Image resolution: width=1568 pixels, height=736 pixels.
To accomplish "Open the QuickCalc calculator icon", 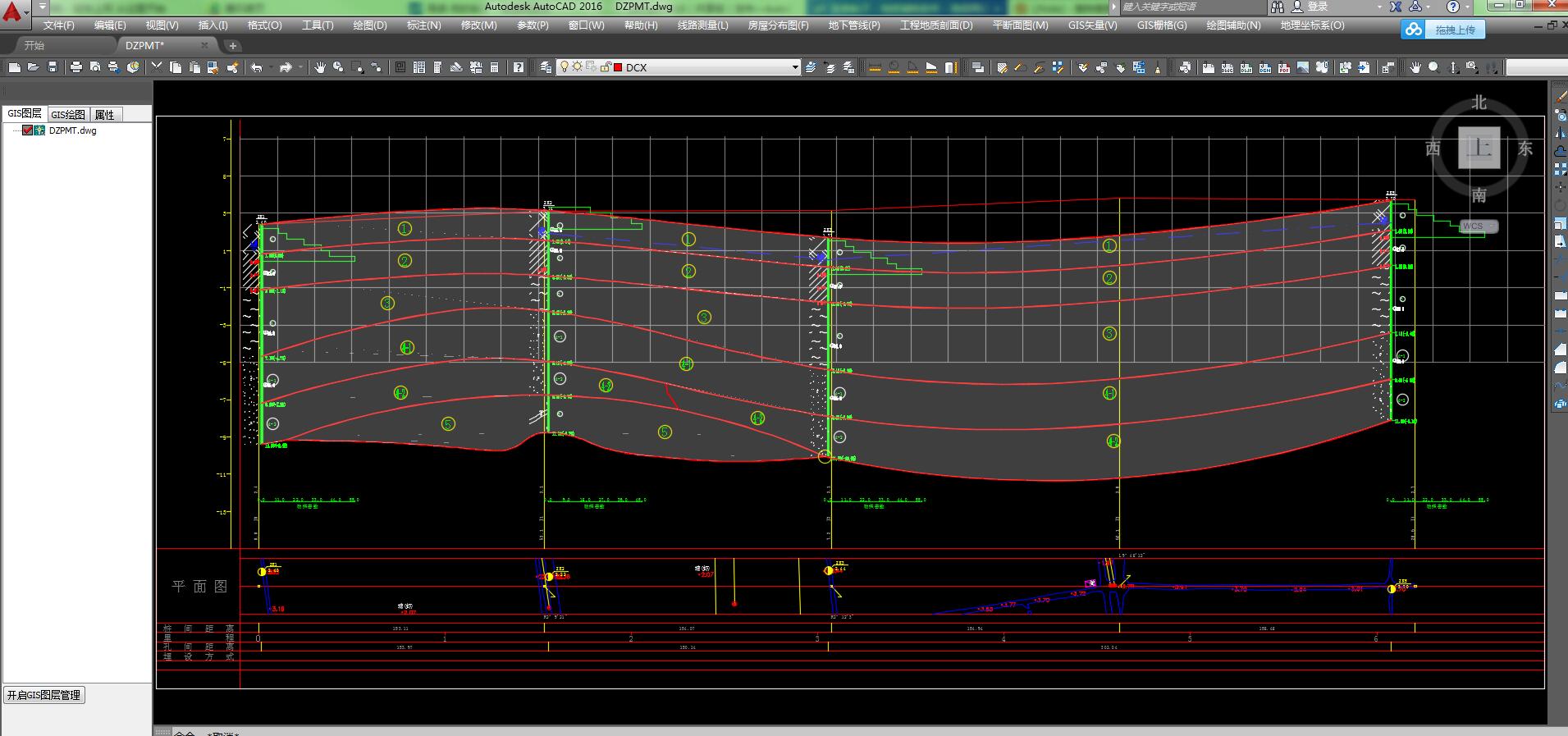I will pyautogui.click(x=494, y=67).
